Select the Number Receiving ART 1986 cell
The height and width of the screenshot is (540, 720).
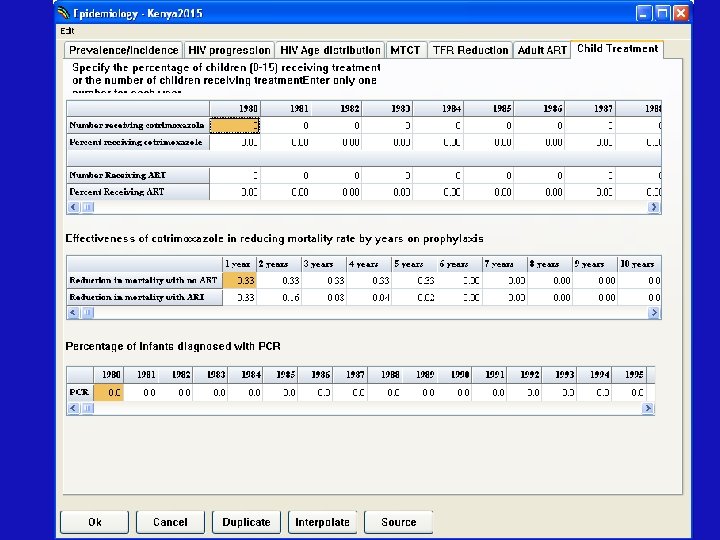tap(539, 175)
